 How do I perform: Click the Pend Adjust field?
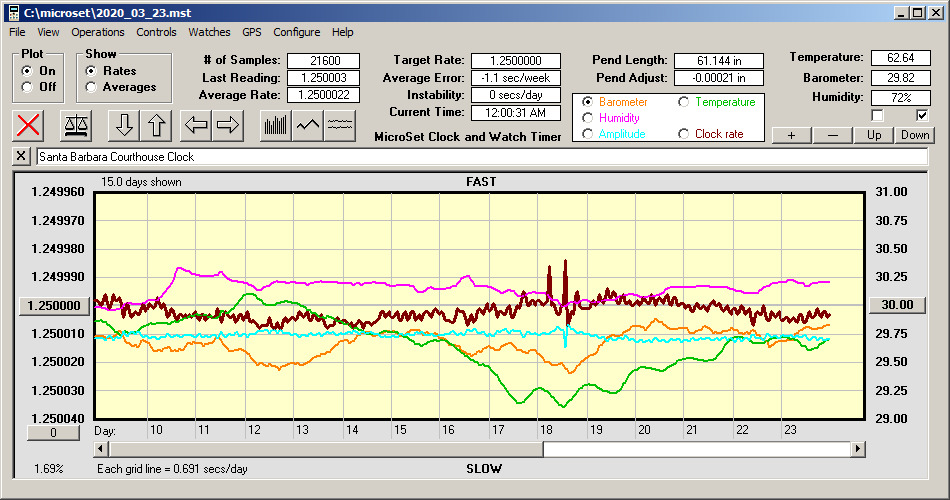click(x=719, y=78)
